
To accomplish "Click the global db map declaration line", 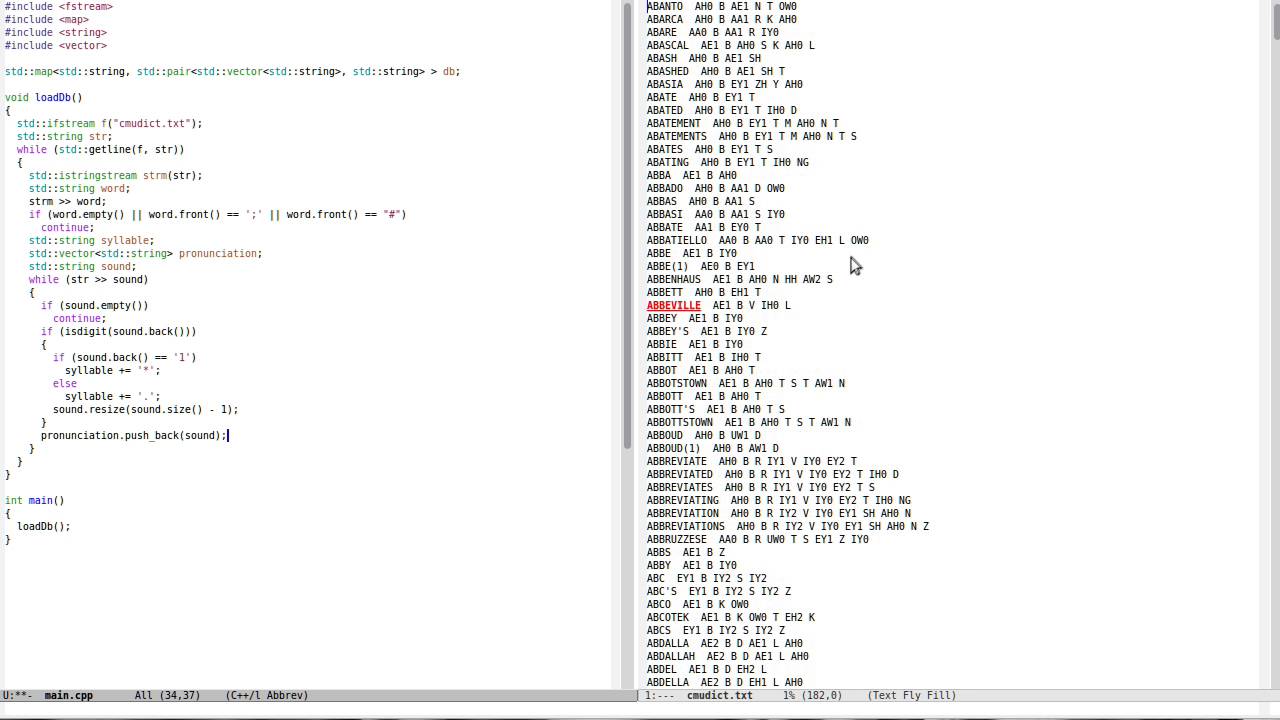I will click(x=233, y=71).
